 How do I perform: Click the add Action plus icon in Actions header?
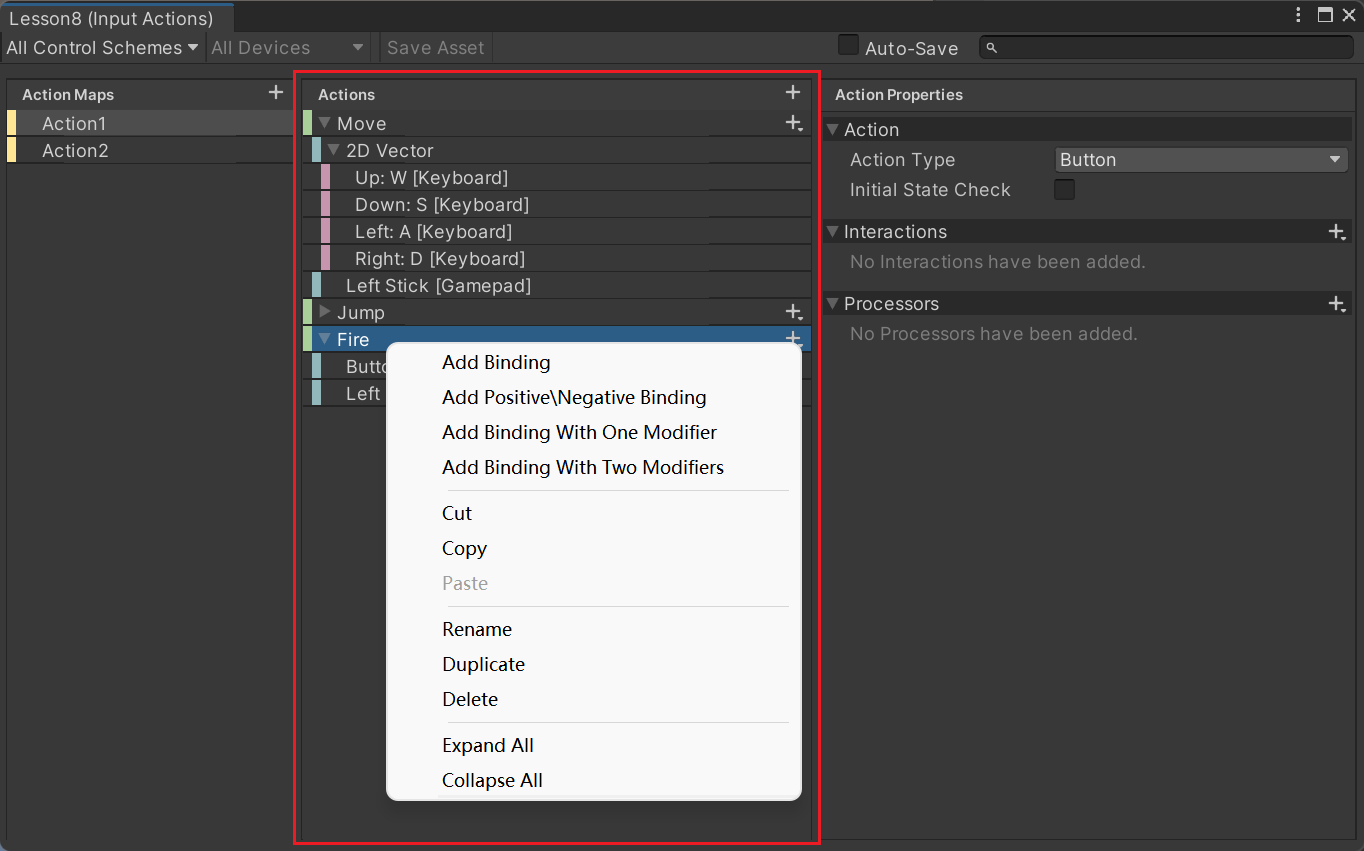click(x=793, y=92)
